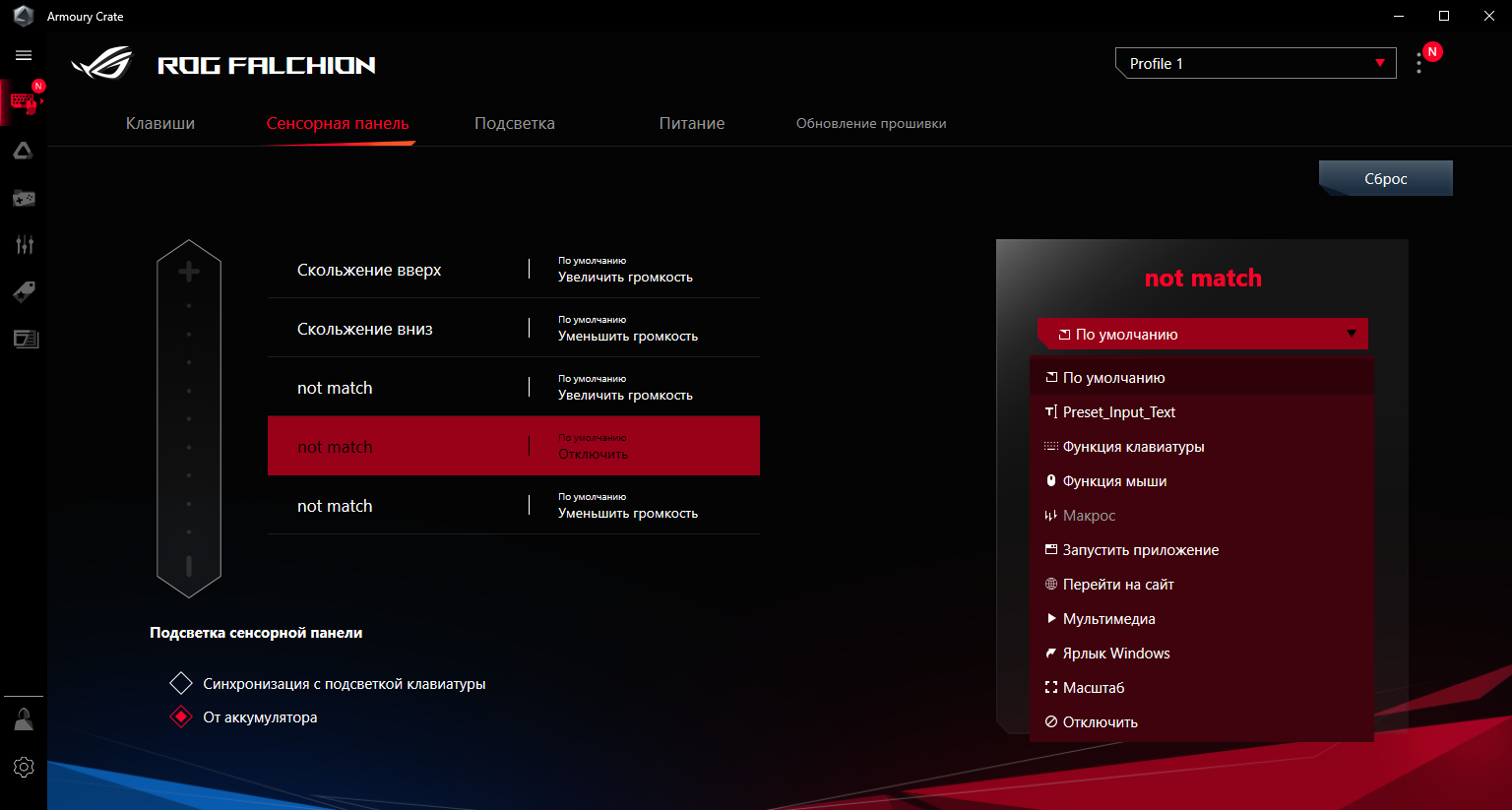Select the Скольжение вниз row
The image size is (1512, 810).
coord(514,328)
